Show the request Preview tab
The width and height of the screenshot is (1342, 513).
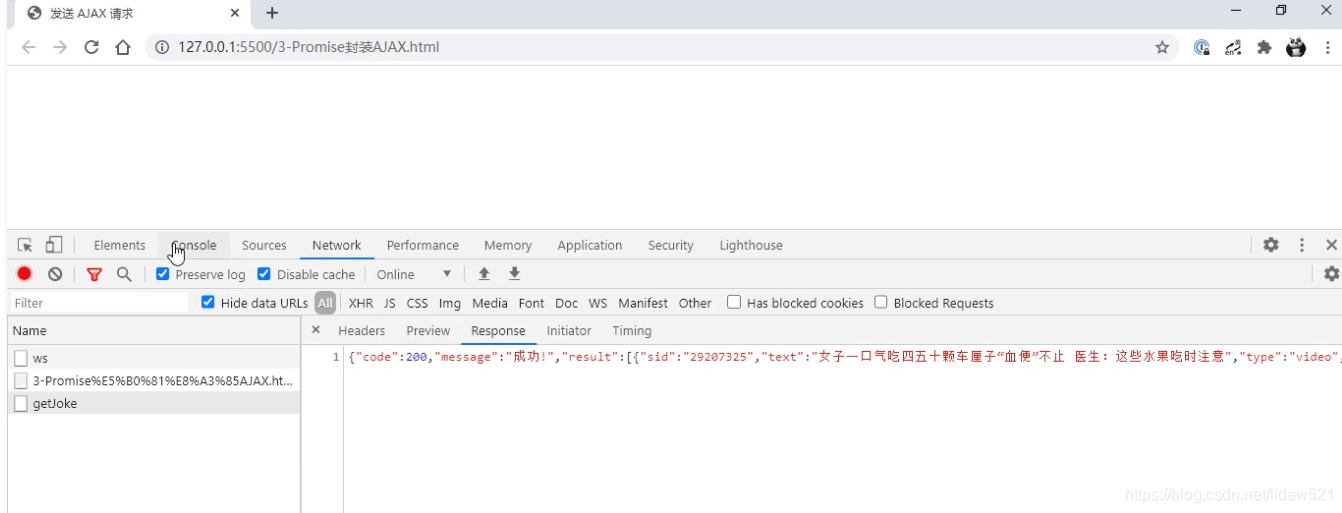[x=428, y=331]
